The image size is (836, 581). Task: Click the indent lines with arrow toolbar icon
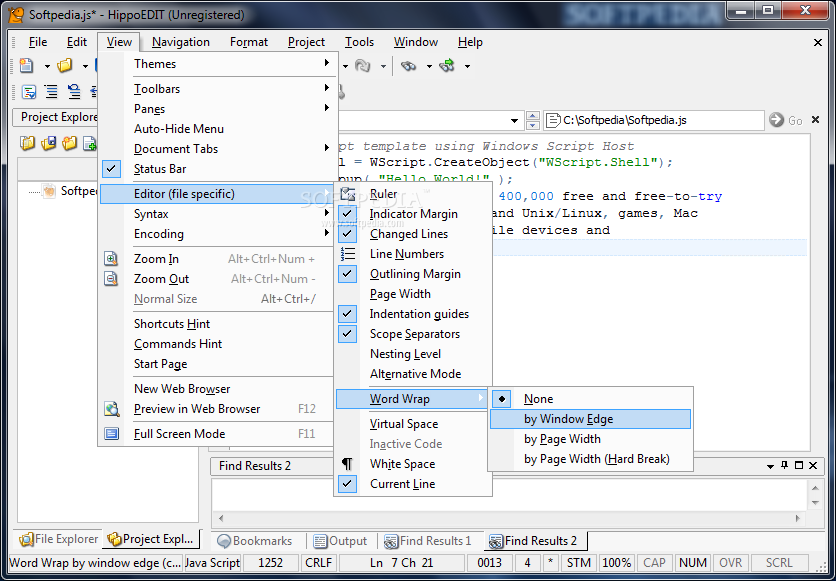click(x=74, y=92)
